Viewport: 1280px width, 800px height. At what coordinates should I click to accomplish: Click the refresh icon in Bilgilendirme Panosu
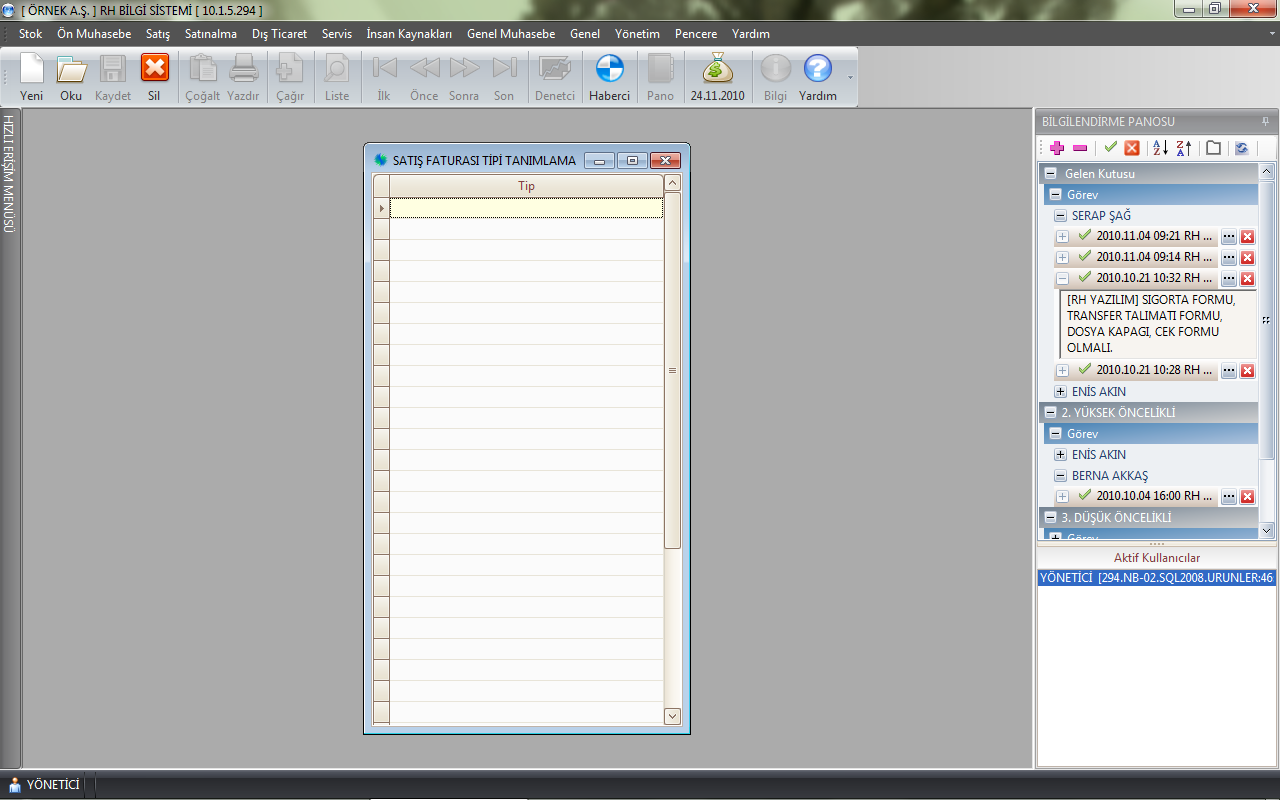click(x=1241, y=148)
